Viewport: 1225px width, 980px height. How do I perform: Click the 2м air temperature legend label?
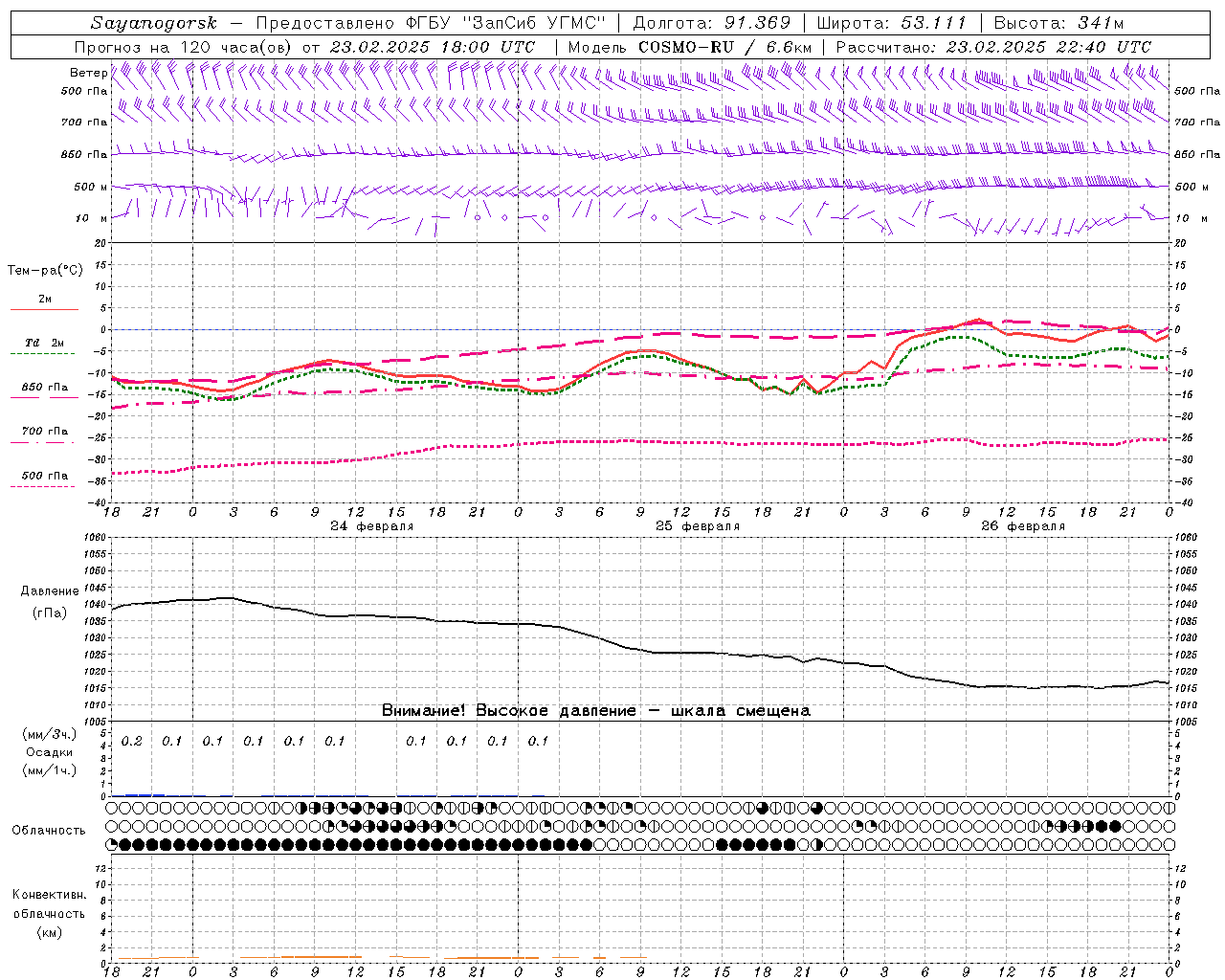pos(45,300)
